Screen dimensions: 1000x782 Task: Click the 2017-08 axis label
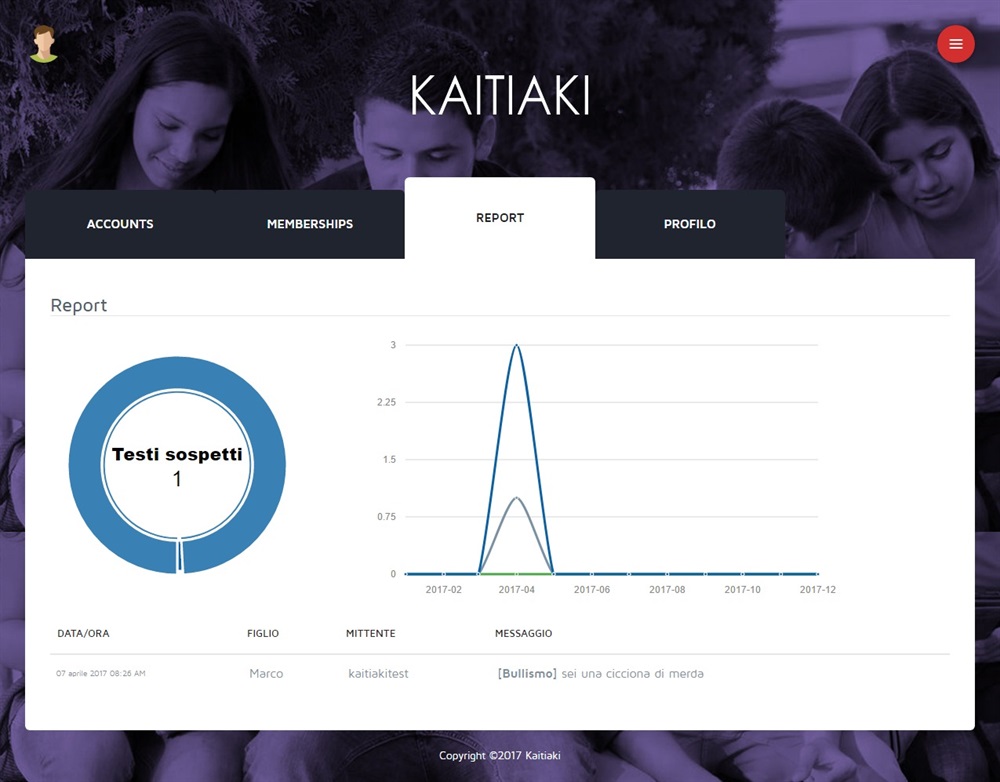pyautogui.click(x=667, y=589)
